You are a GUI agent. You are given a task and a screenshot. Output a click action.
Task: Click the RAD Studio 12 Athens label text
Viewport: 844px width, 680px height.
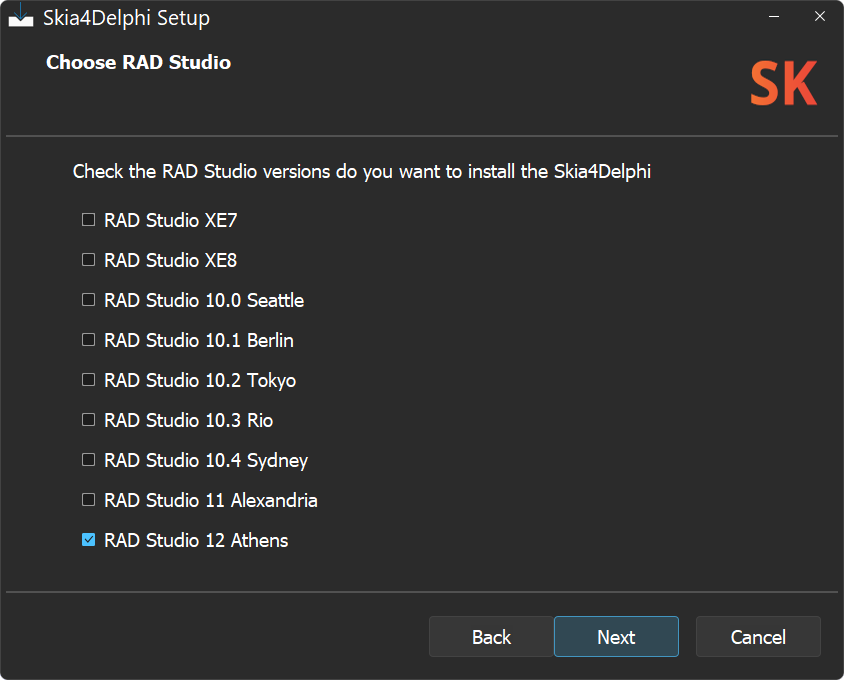click(x=196, y=540)
